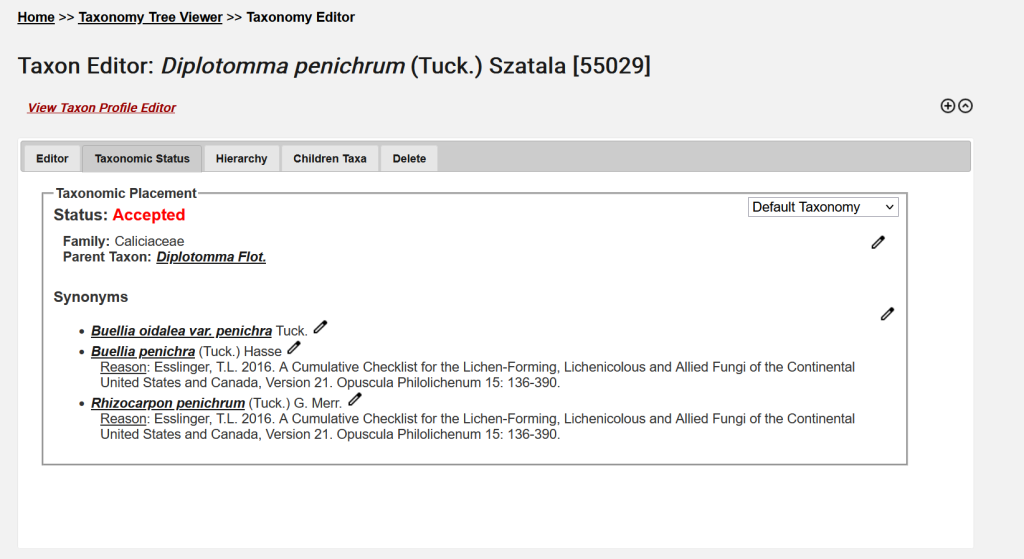Viewport: 1024px width, 559px height.
Task: Open Taxonomy Tree Viewer breadcrumb
Action: pyautogui.click(x=151, y=17)
